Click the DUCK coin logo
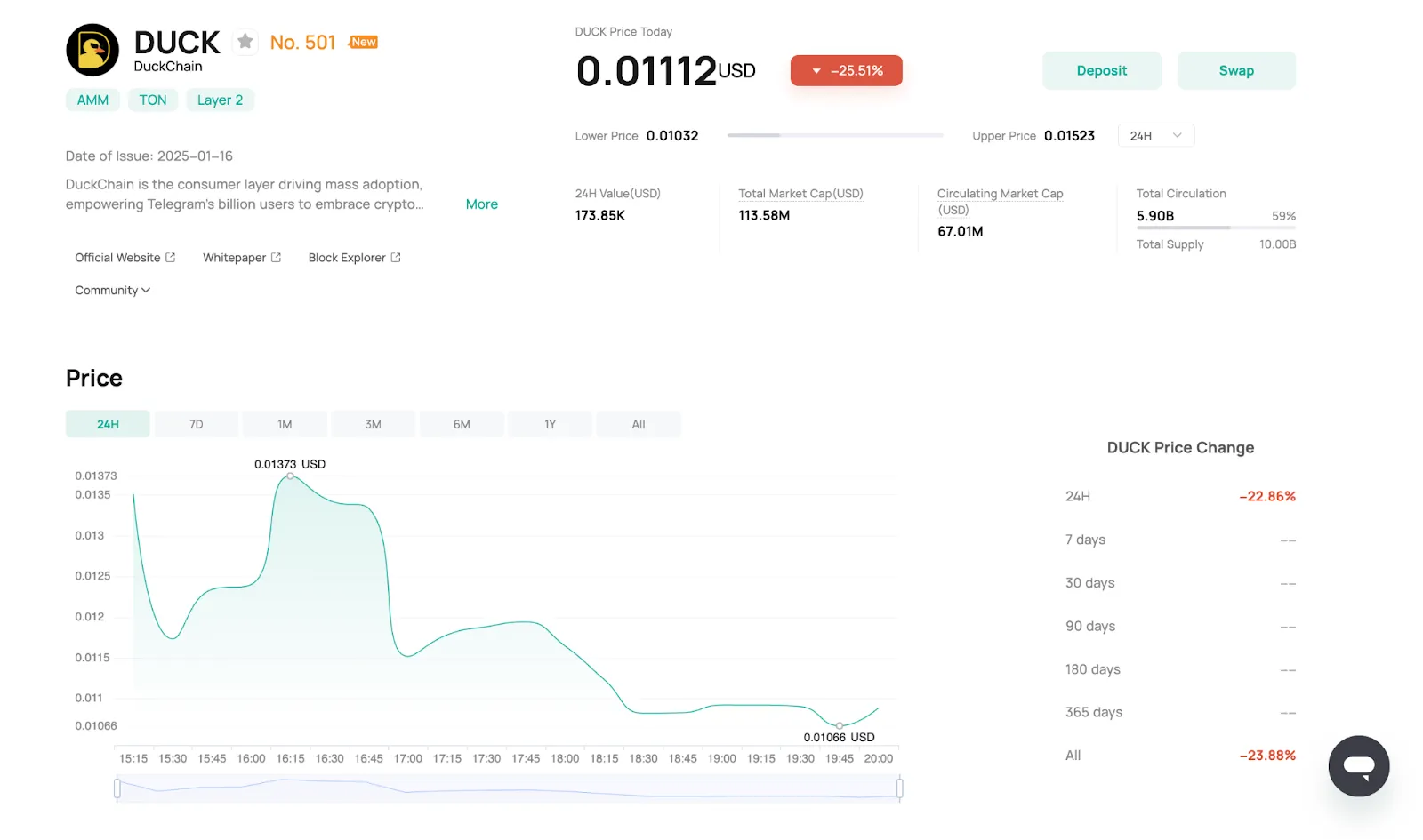1423x840 pixels. click(x=92, y=50)
